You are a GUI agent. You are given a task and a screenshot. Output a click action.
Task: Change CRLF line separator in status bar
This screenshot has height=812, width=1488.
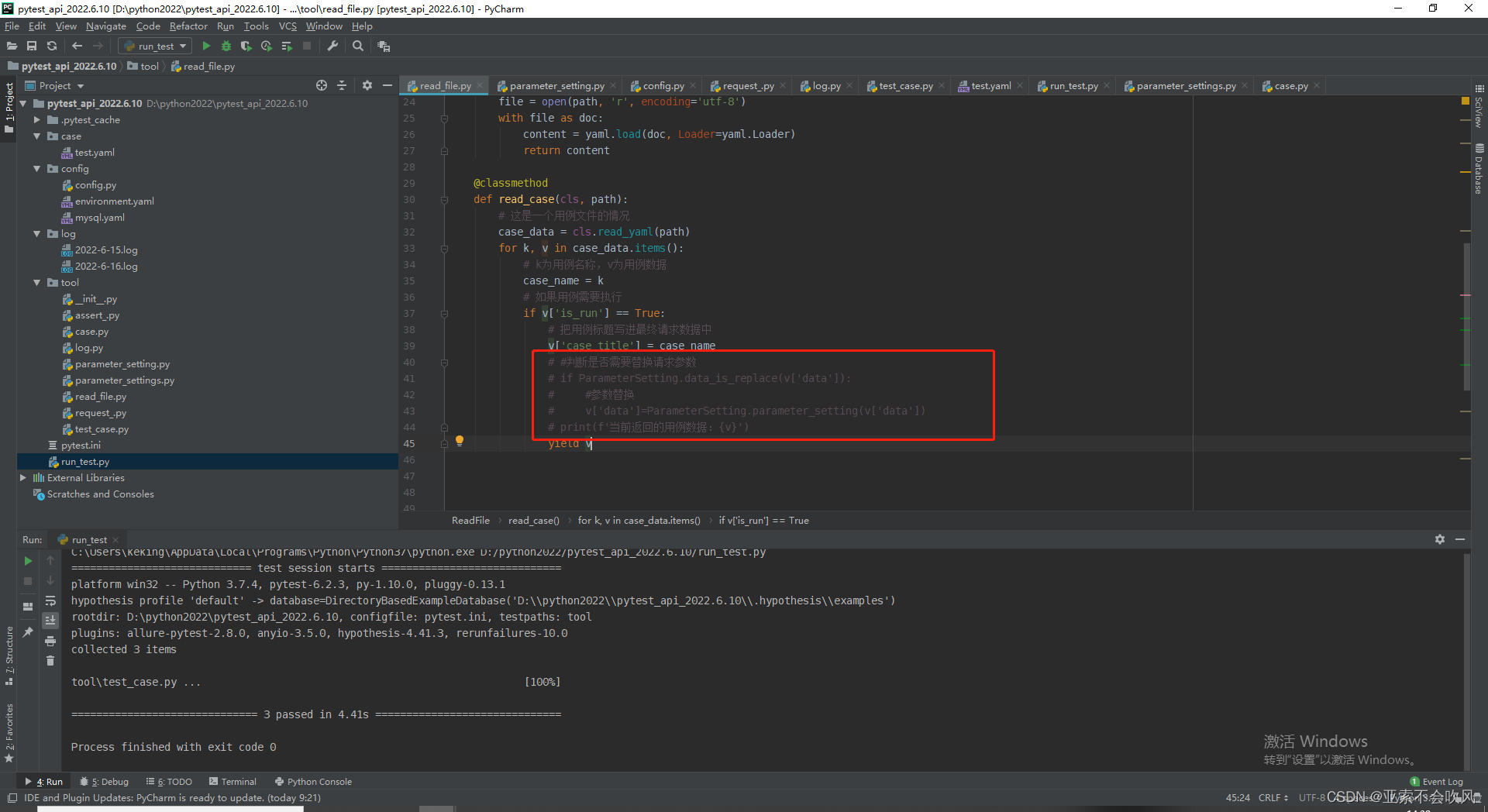click(1273, 798)
